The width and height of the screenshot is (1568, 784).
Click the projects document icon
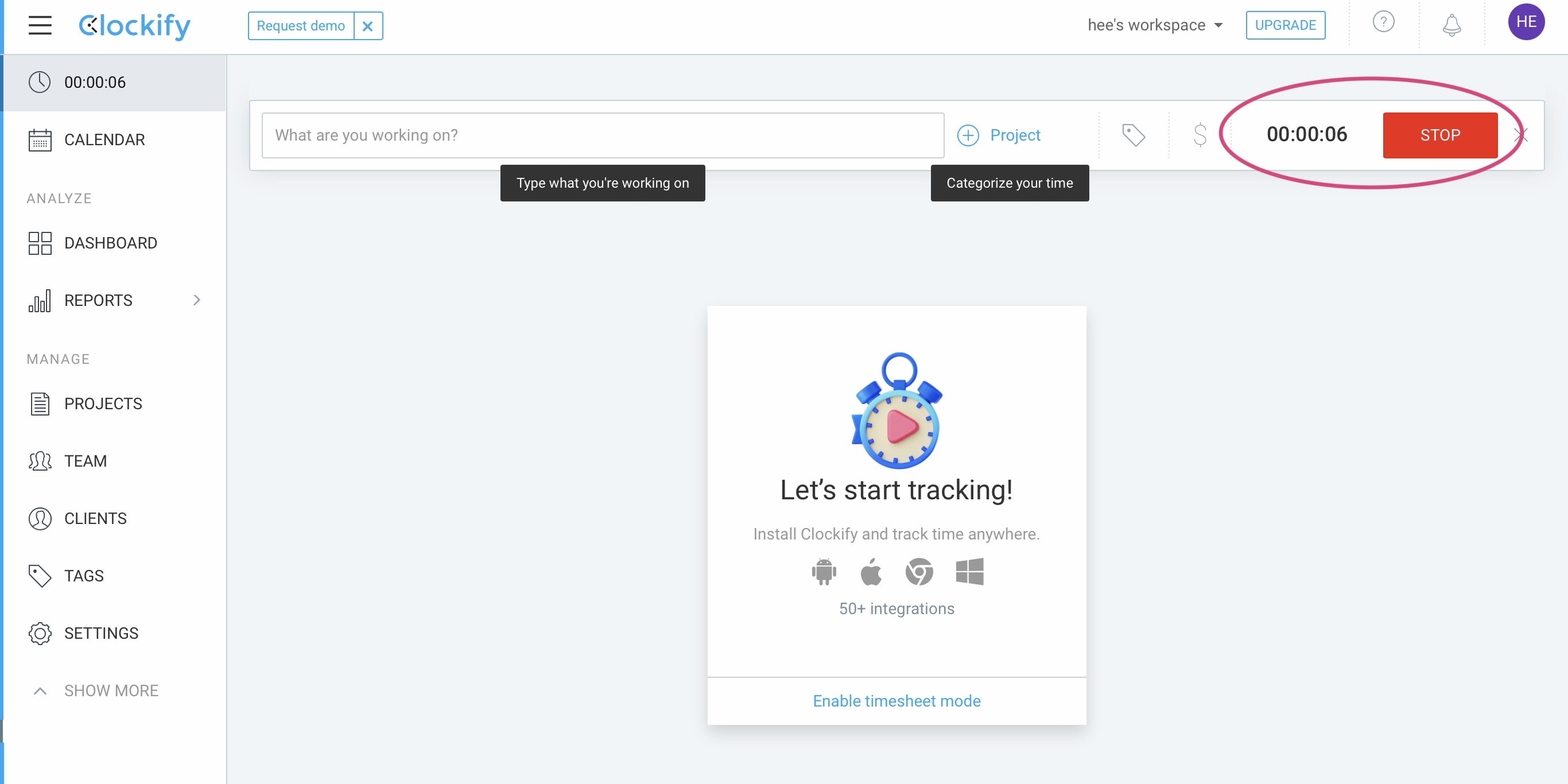click(x=40, y=403)
